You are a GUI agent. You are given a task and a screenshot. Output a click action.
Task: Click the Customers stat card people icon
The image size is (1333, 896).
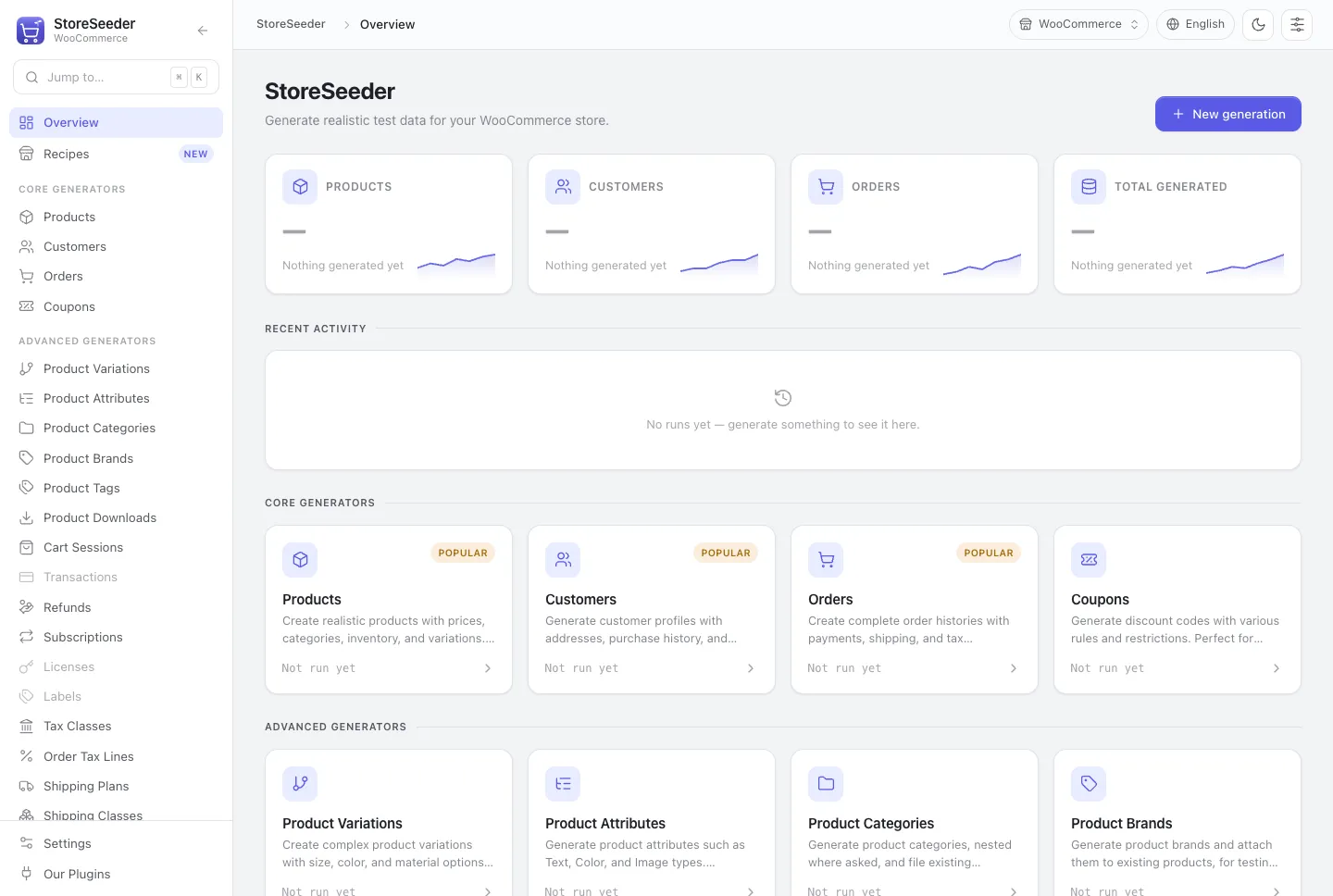click(563, 187)
